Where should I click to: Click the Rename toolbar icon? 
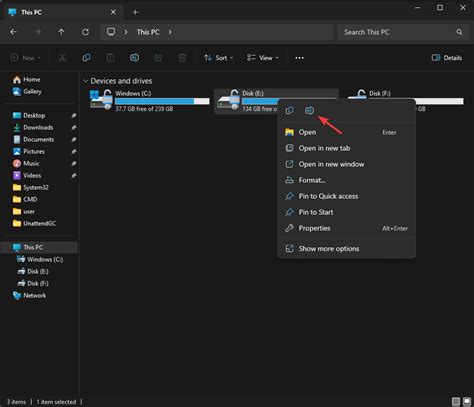coord(134,58)
